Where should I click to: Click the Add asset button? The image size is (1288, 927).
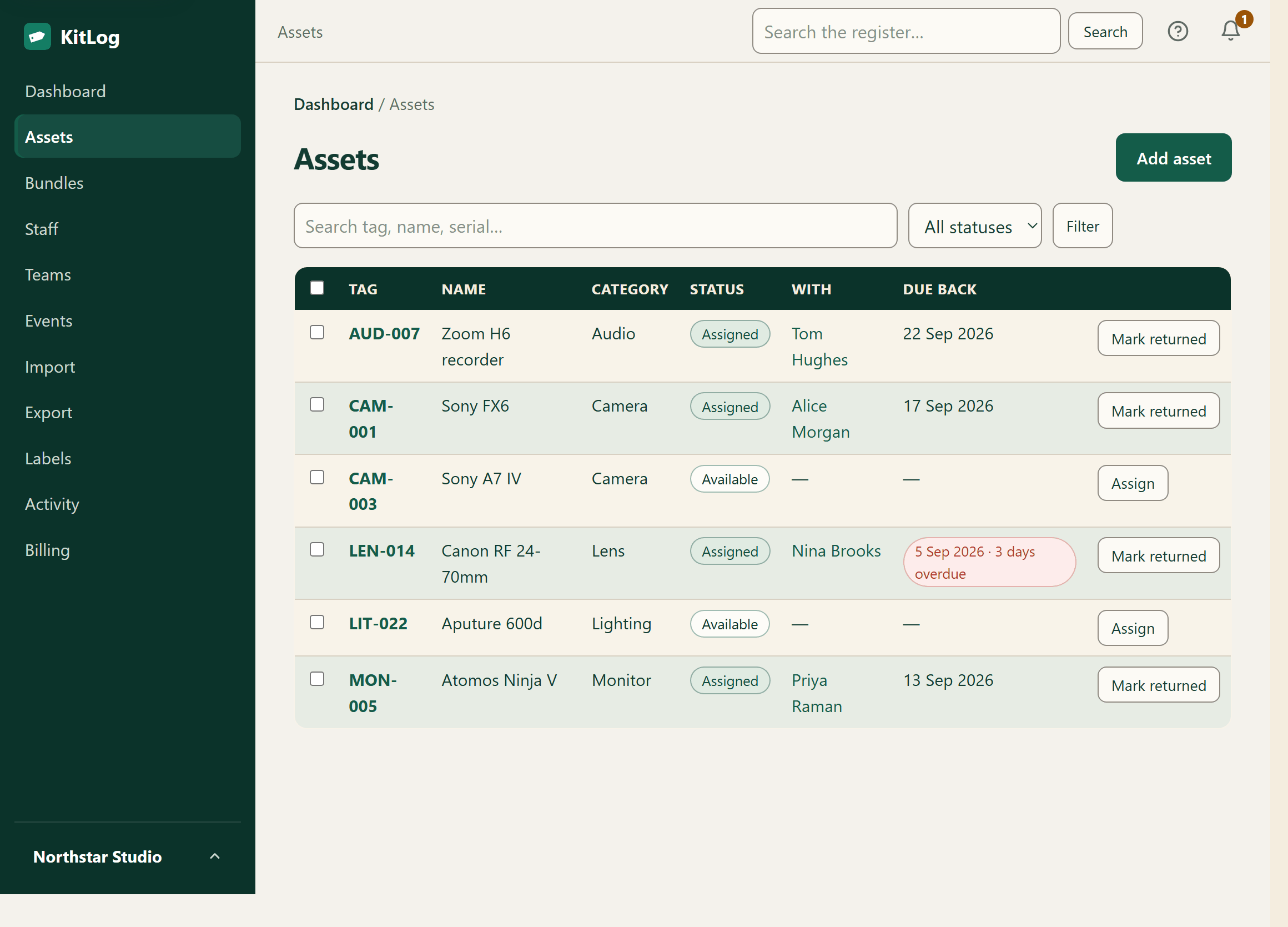coord(1173,158)
